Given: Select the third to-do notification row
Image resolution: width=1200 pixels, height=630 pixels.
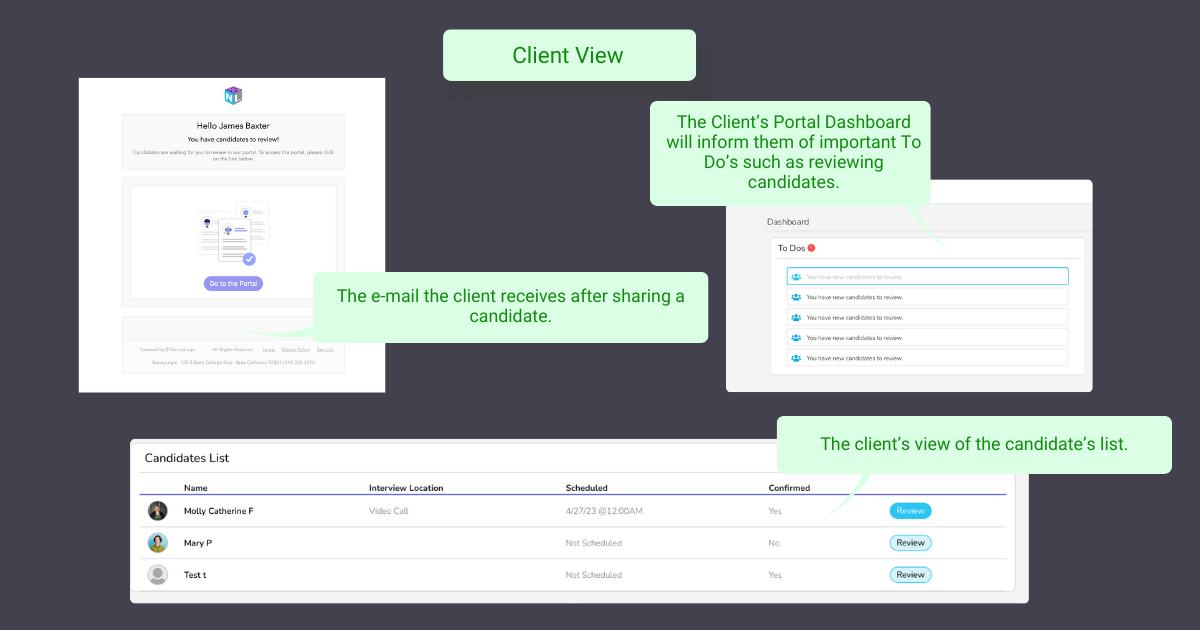Looking at the screenshot, I should 927,317.
